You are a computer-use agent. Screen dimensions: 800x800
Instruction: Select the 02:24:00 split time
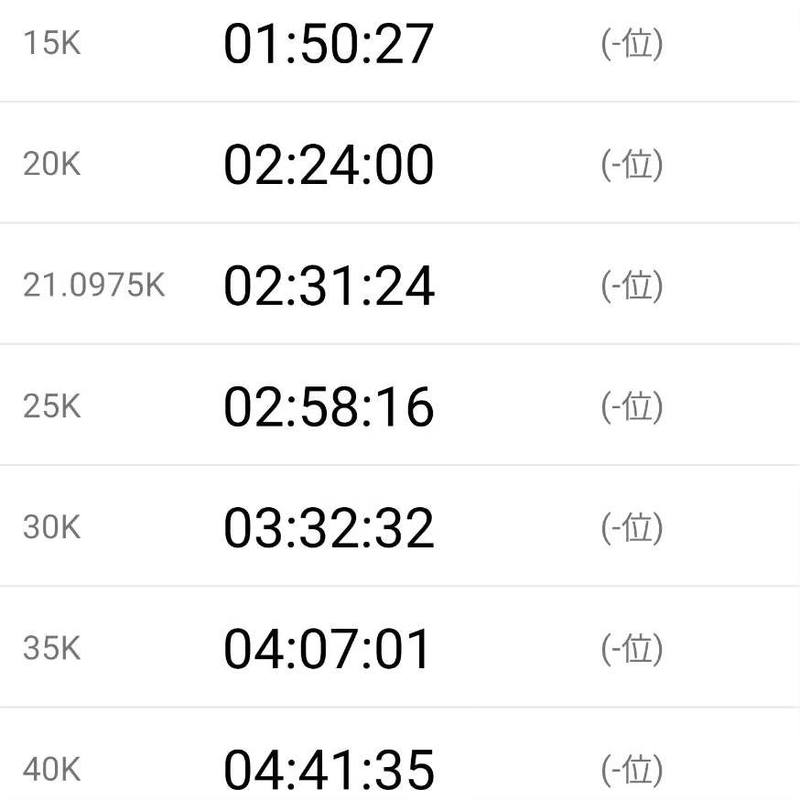point(328,165)
